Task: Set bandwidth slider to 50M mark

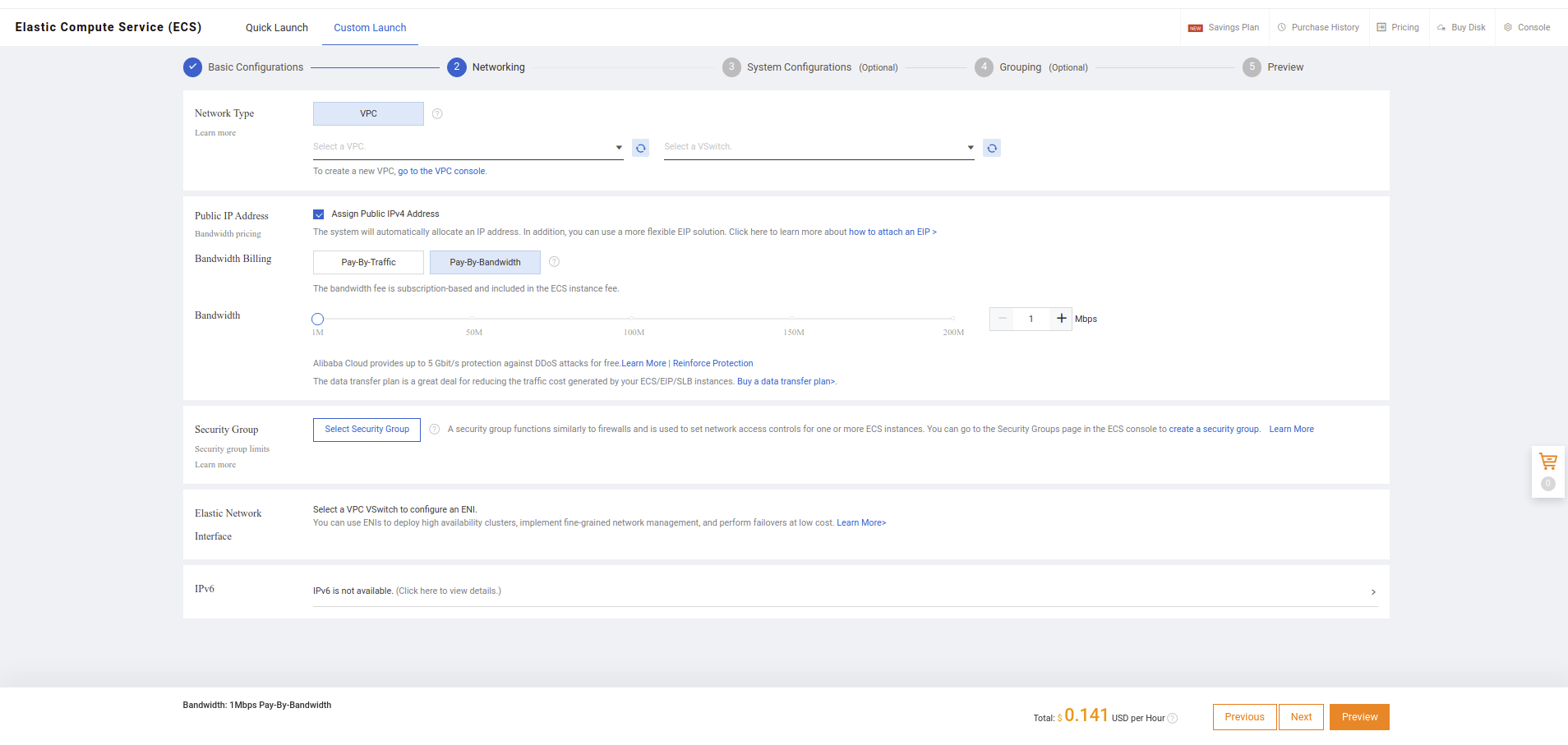Action: (x=472, y=318)
